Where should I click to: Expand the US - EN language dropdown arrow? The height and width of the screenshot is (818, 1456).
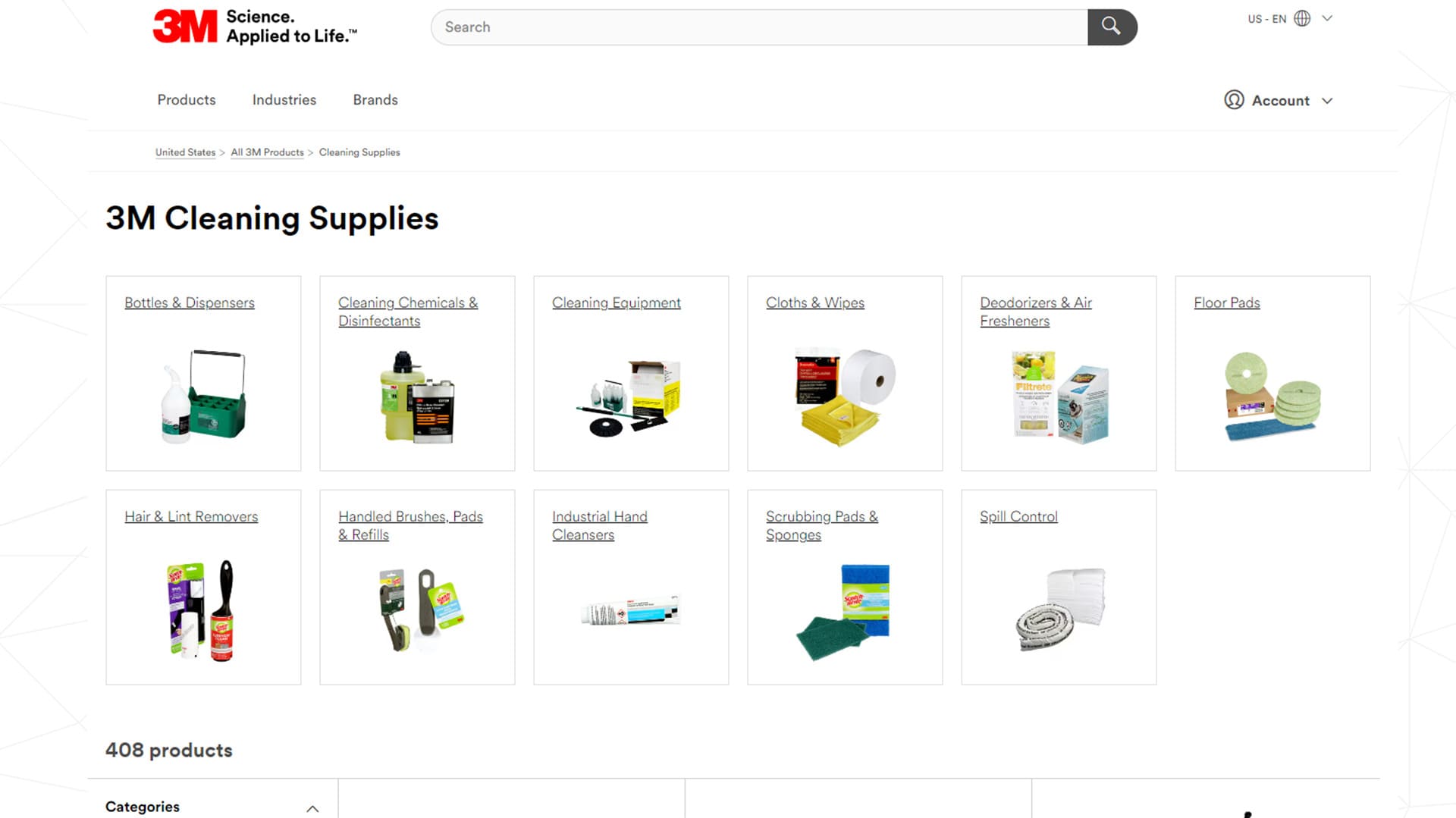1327,18
